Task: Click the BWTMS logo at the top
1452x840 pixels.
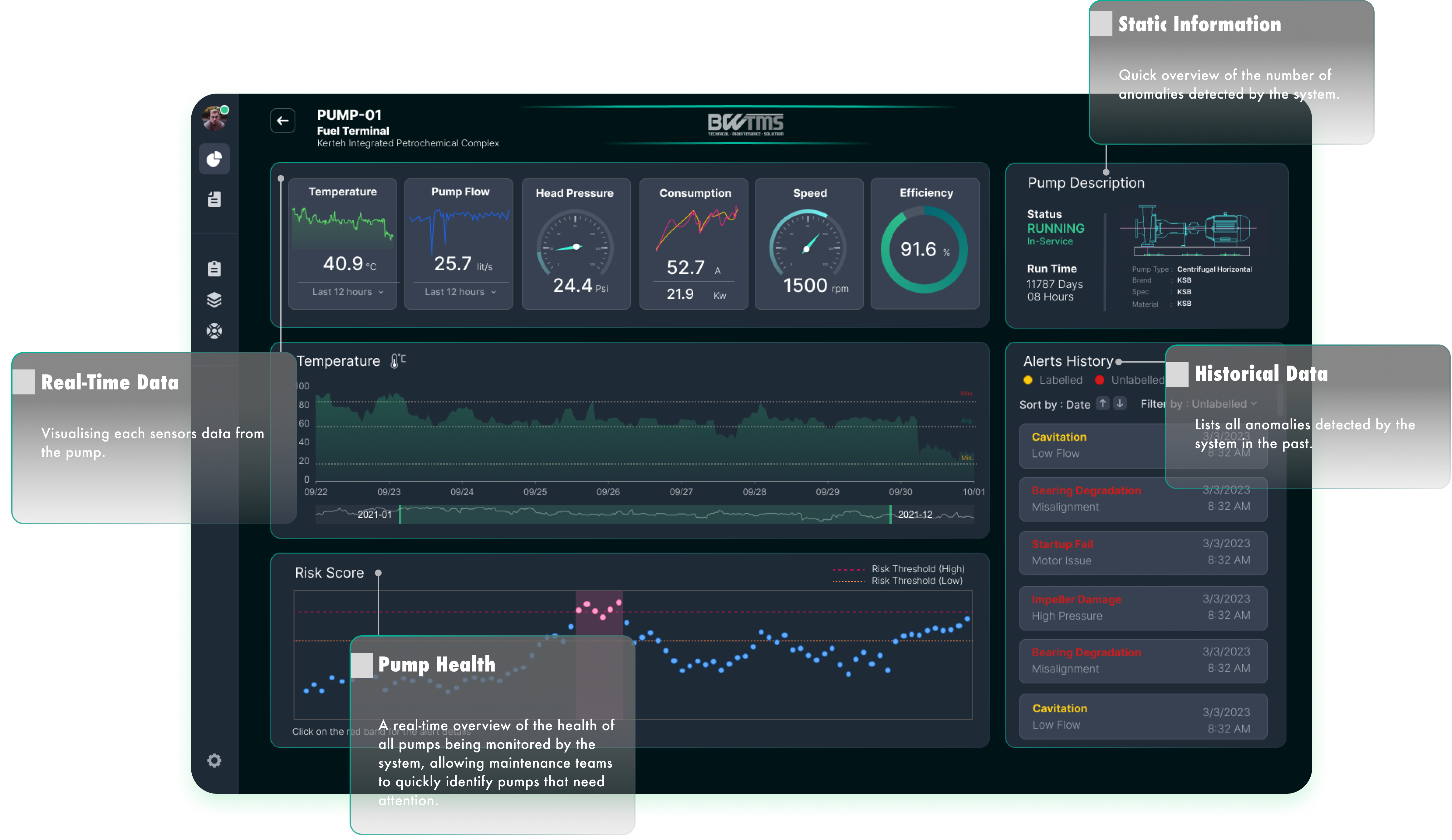Action: click(x=745, y=123)
